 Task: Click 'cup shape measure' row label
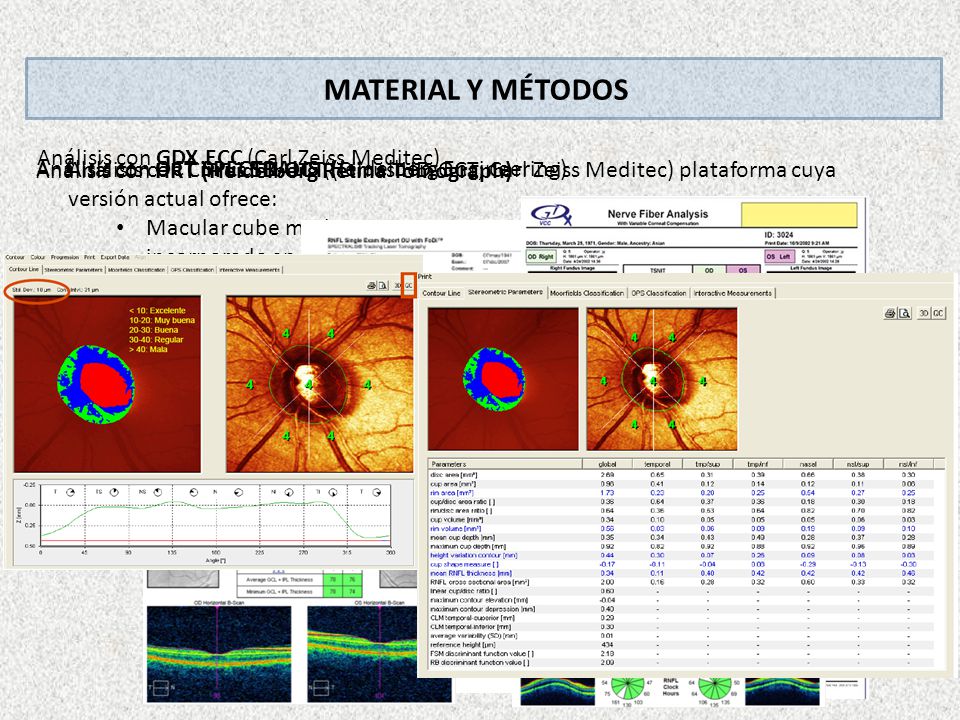pyautogui.click(x=464, y=564)
